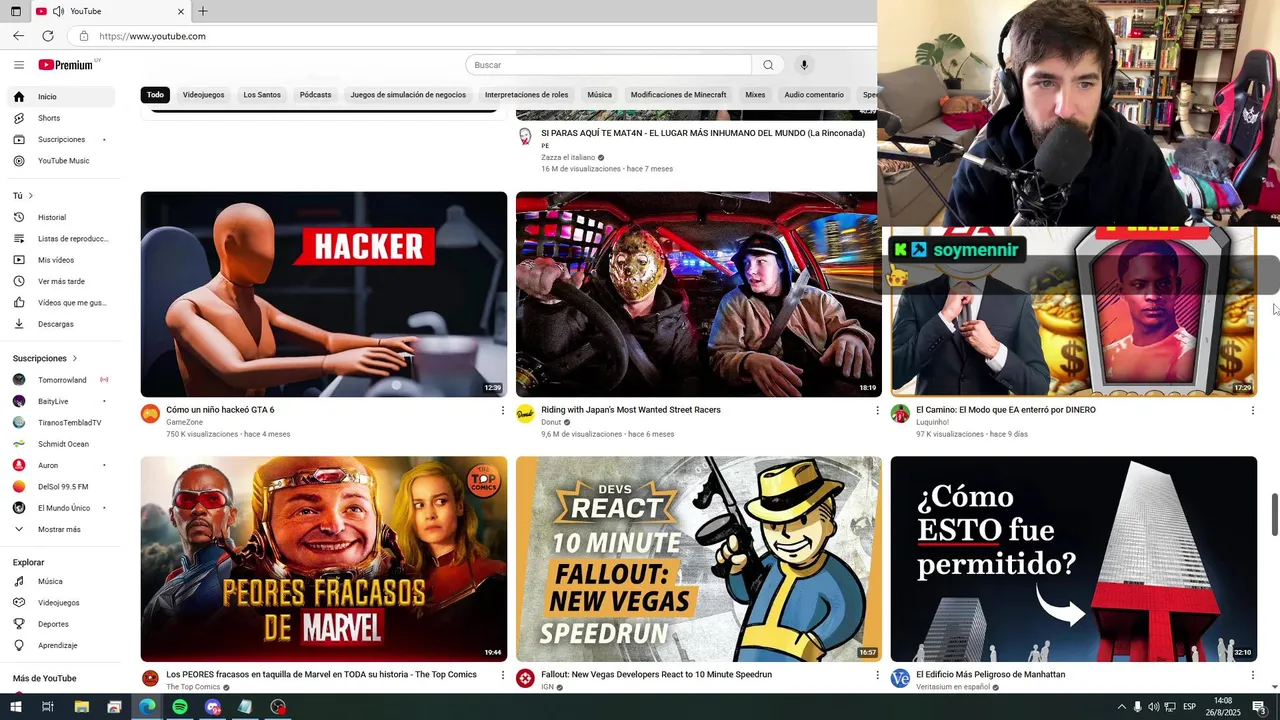Click the Windows Start button
This screenshot has height=720, width=1280.
pos(16,707)
